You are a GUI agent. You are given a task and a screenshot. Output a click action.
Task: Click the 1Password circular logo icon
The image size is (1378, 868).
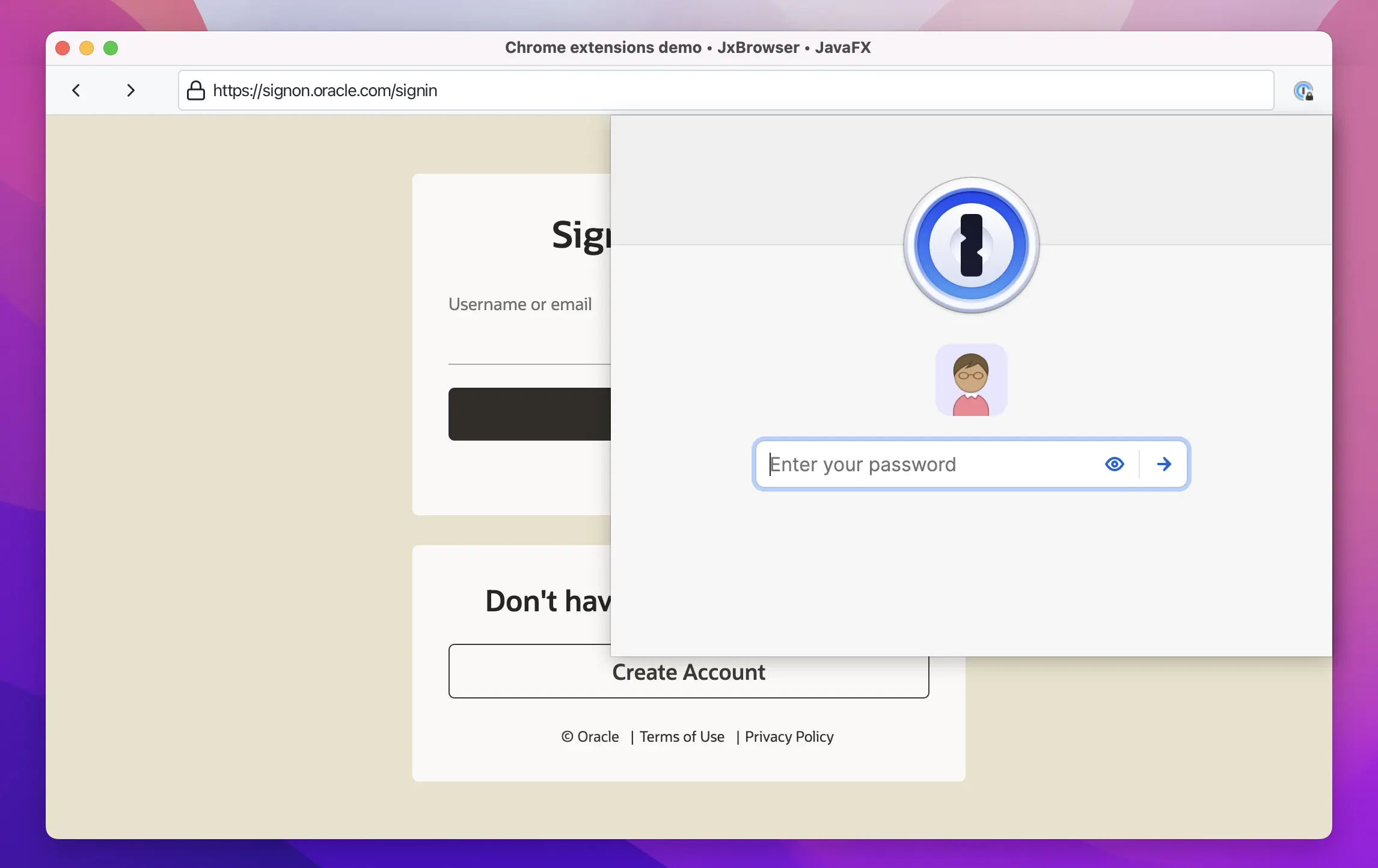(971, 244)
